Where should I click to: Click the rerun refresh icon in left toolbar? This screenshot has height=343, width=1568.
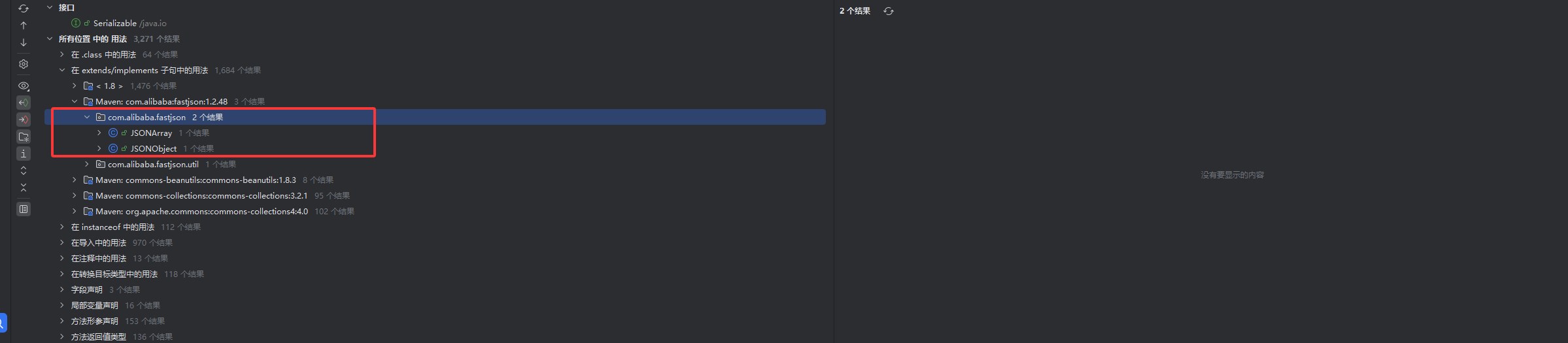tap(24, 8)
